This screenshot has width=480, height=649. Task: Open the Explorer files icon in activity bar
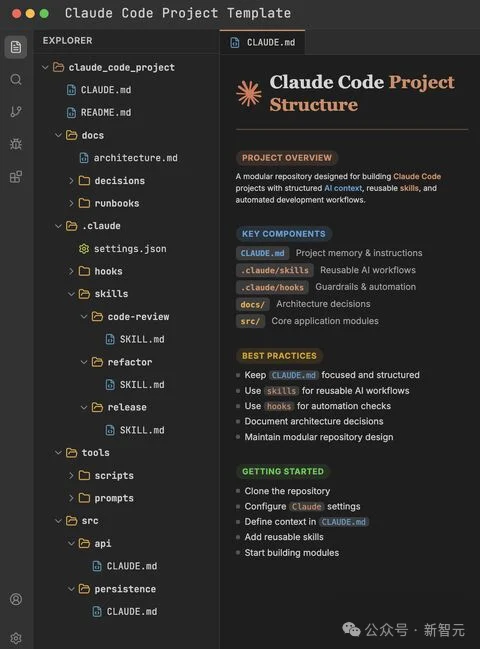(x=16, y=47)
